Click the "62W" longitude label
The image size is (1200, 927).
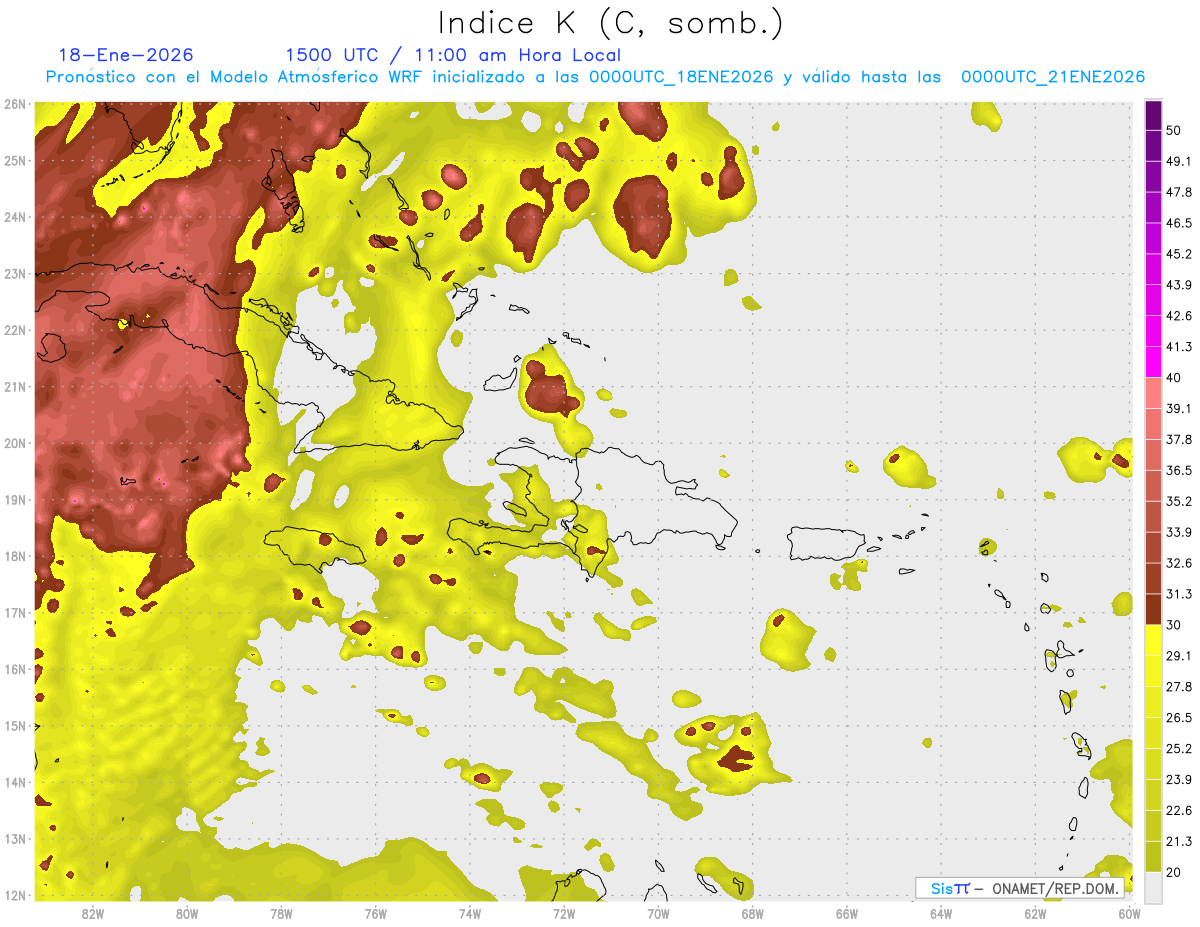(1035, 913)
